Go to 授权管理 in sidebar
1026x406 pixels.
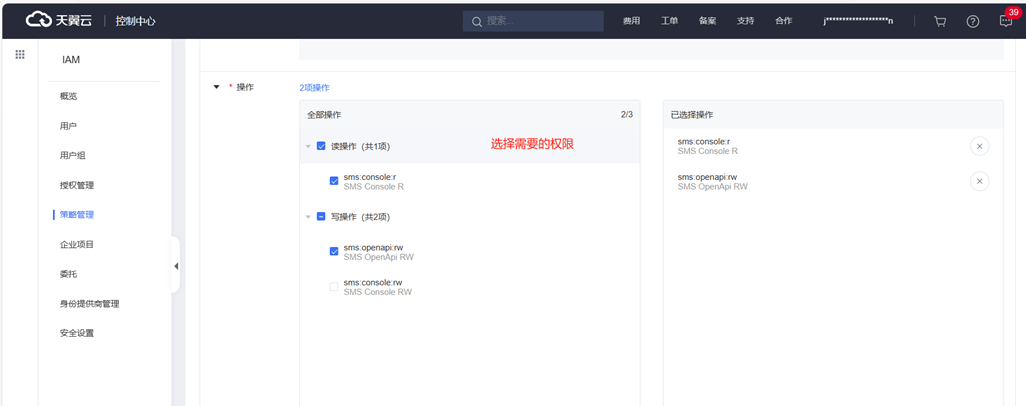(76, 185)
